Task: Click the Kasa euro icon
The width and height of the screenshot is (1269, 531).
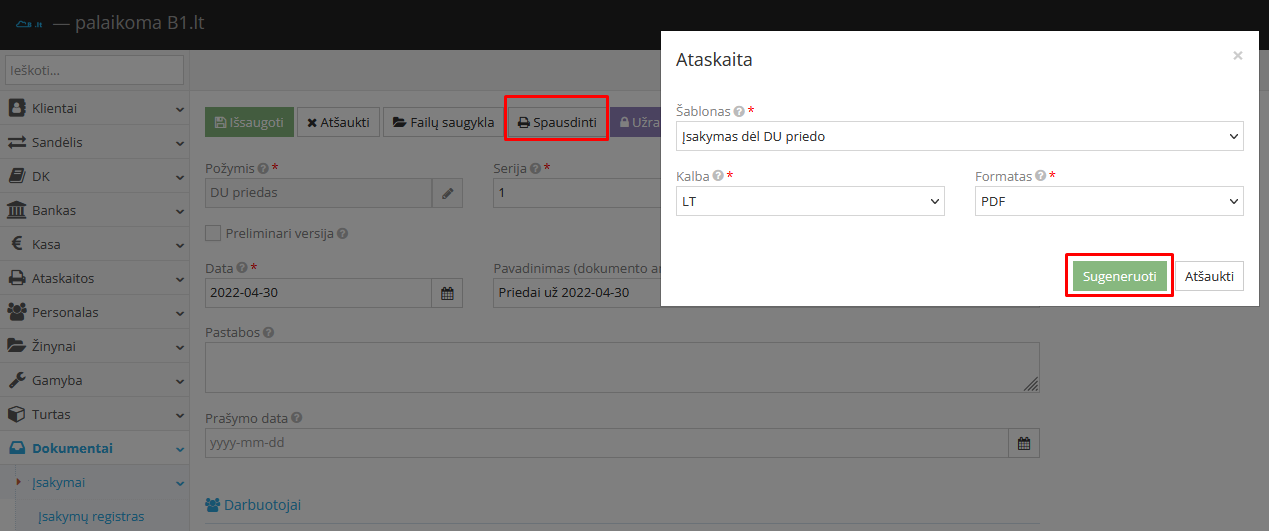Action: [x=16, y=244]
